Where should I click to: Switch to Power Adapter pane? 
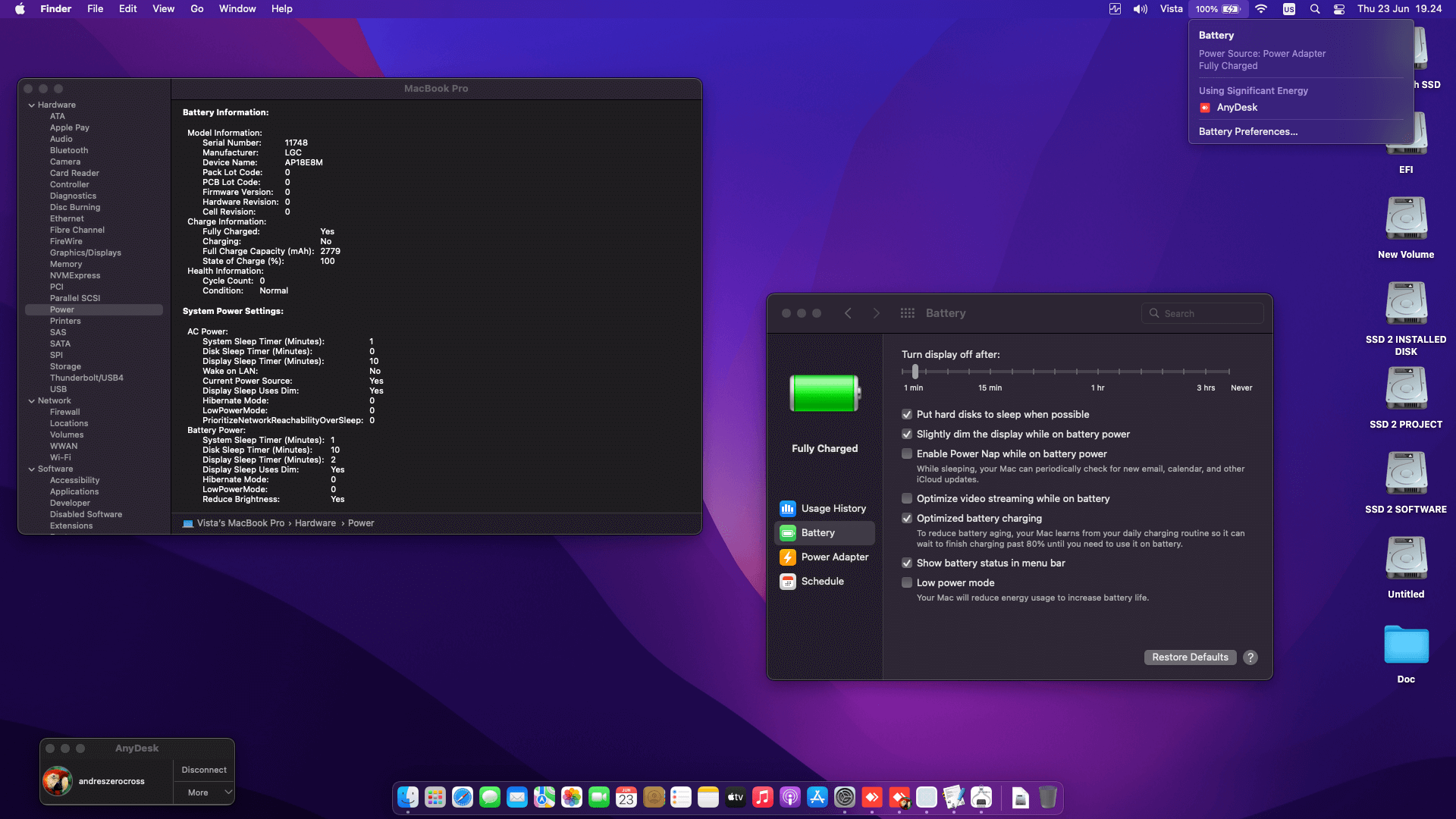(x=824, y=557)
